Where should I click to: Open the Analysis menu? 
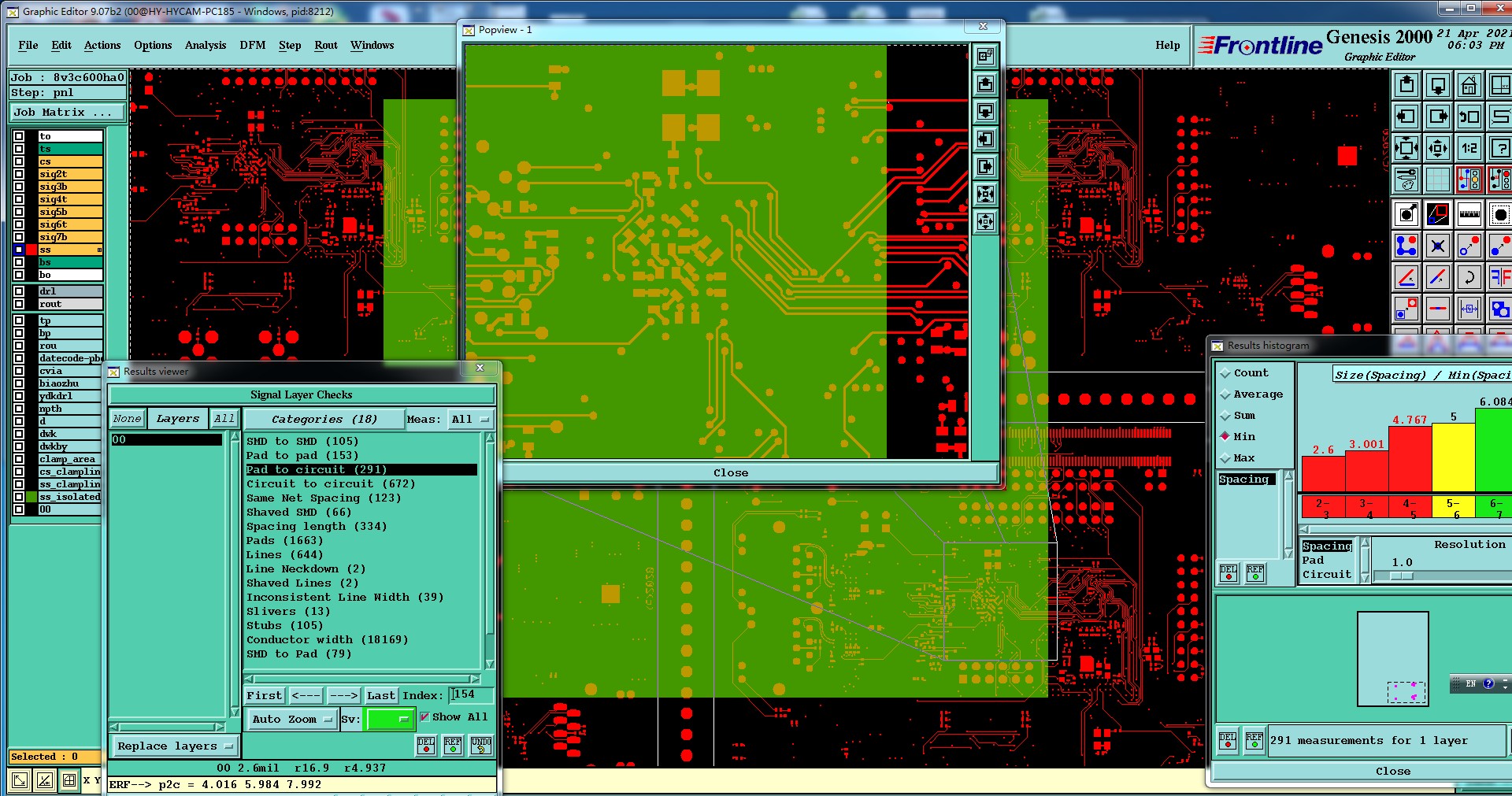[206, 46]
